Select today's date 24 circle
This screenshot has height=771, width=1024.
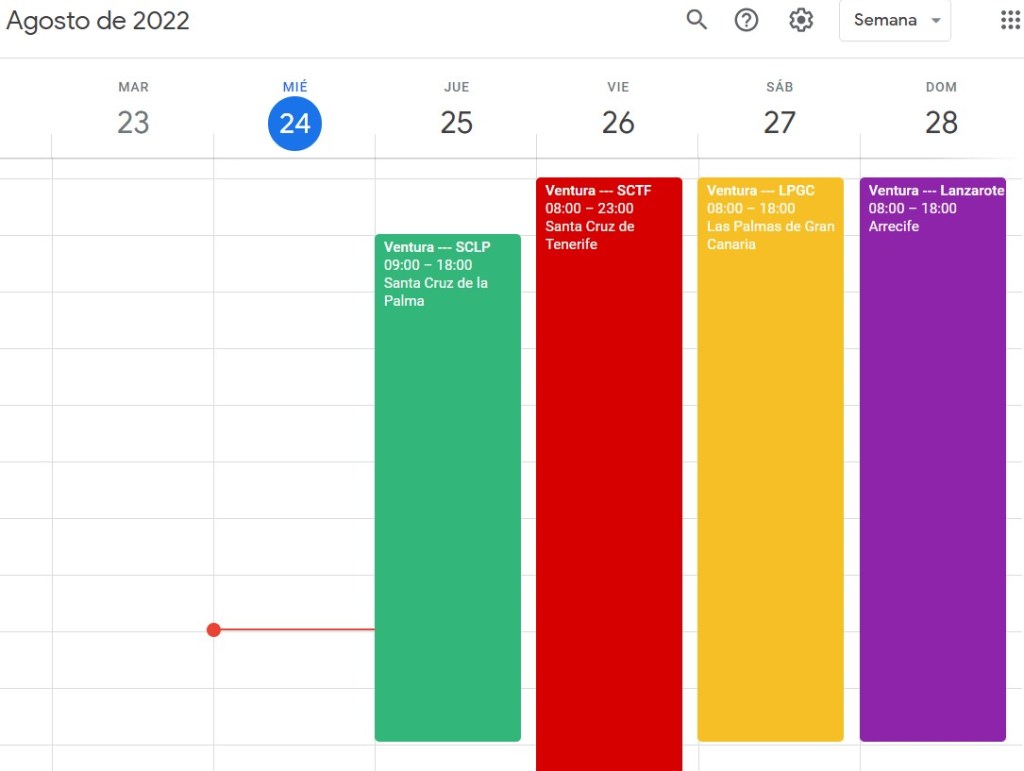(295, 123)
